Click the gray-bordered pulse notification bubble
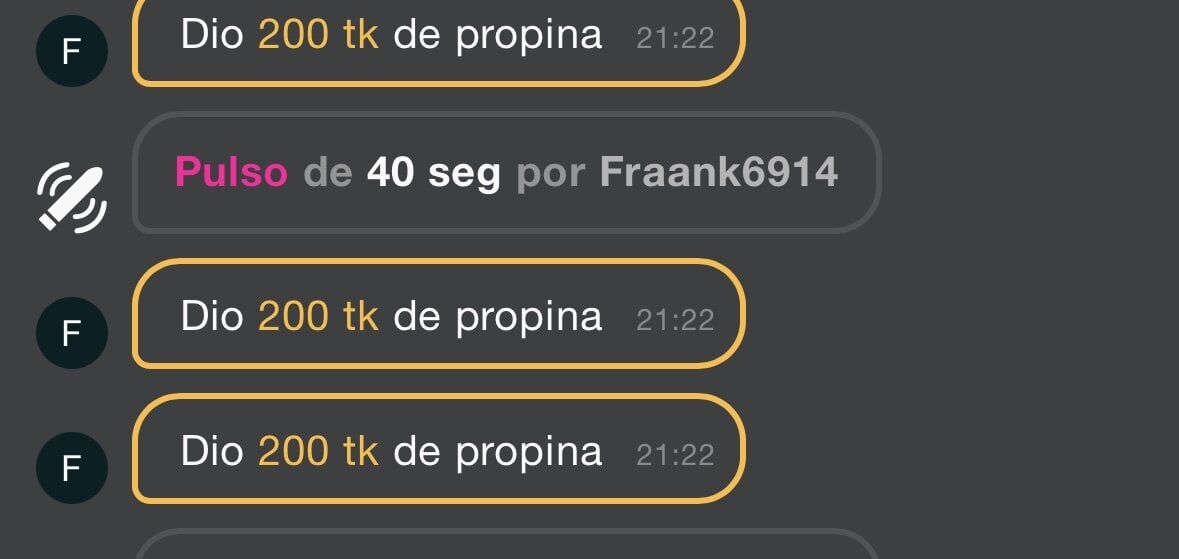The image size is (1179, 559). (507, 172)
